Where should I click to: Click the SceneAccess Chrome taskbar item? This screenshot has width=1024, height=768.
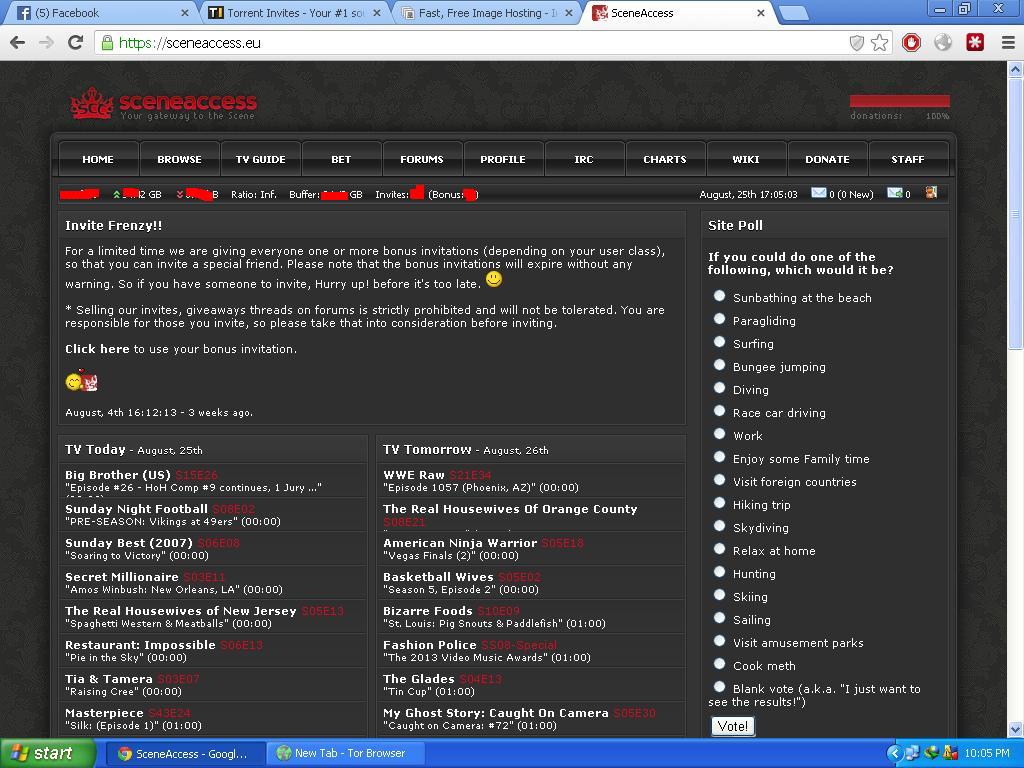185,753
